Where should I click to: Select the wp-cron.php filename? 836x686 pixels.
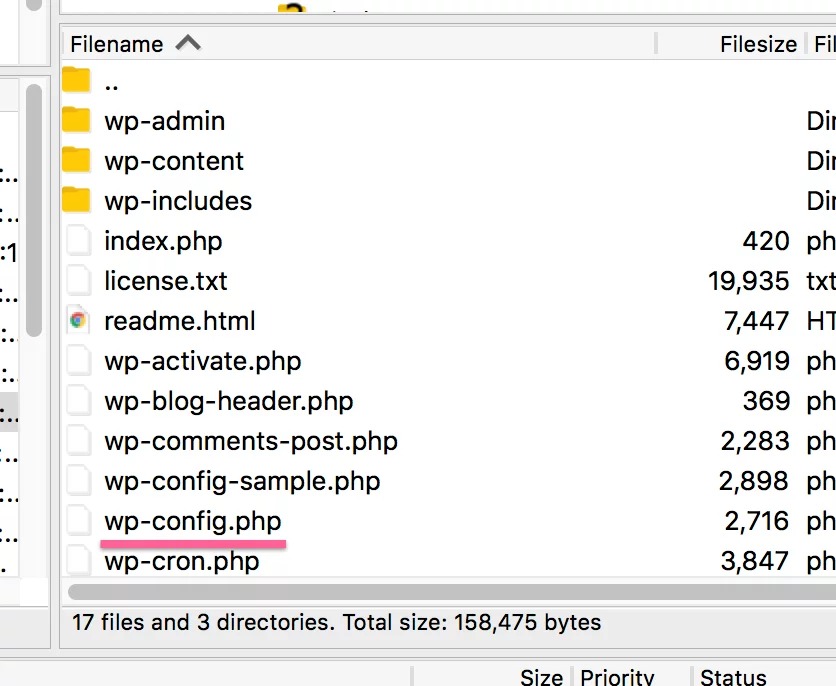(182, 561)
